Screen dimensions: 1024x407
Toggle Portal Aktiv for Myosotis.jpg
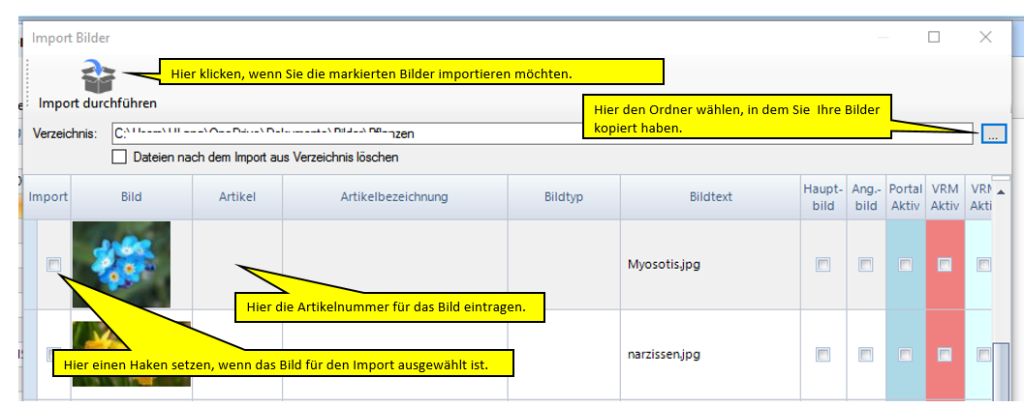tap(905, 265)
